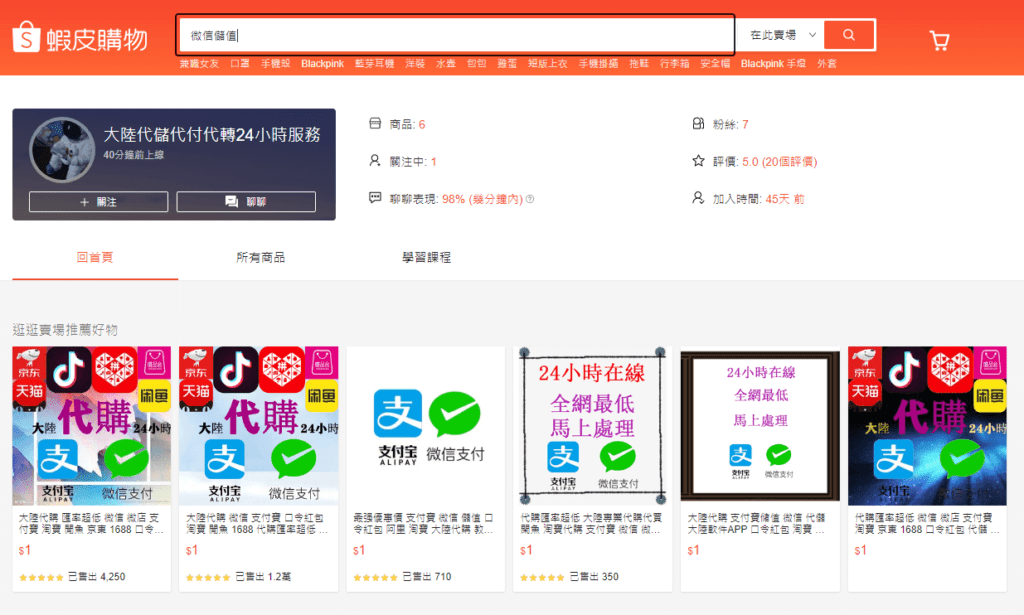The image size is (1024, 615).
Task: Click the star rating on 1.2萬 sold product
Action: (208, 577)
